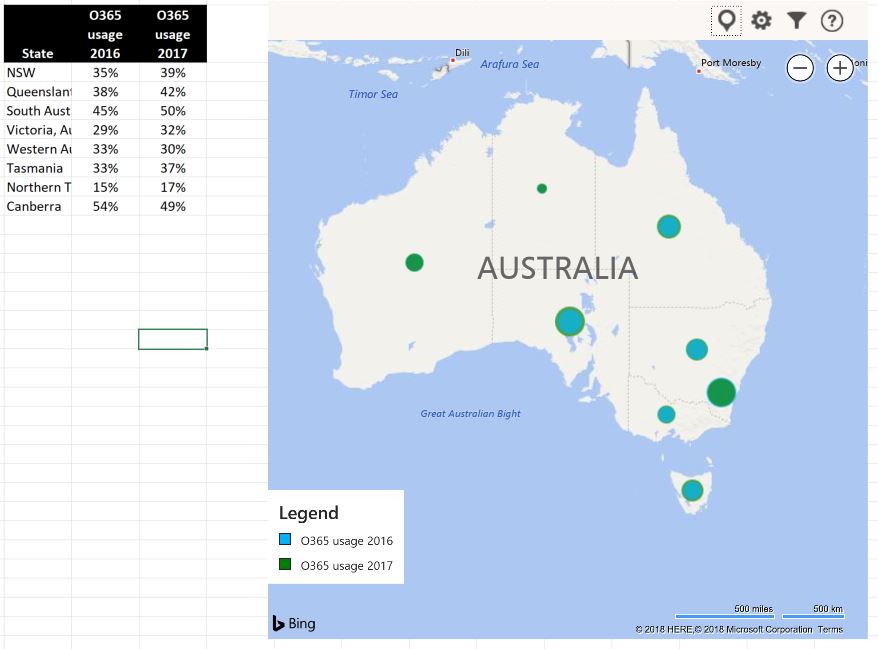Select the Tasmania cell

(38, 168)
